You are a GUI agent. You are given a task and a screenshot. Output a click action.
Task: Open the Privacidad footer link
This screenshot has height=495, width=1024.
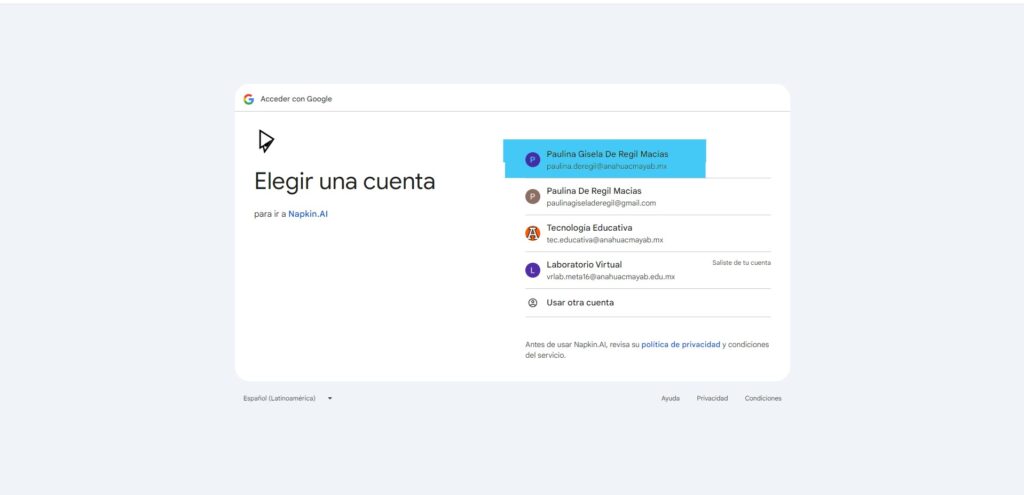[x=712, y=398]
